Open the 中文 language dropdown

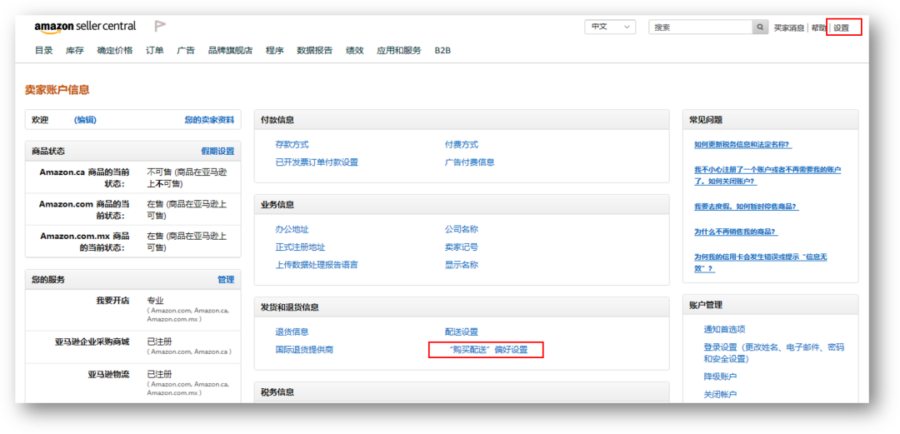(x=610, y=27)
